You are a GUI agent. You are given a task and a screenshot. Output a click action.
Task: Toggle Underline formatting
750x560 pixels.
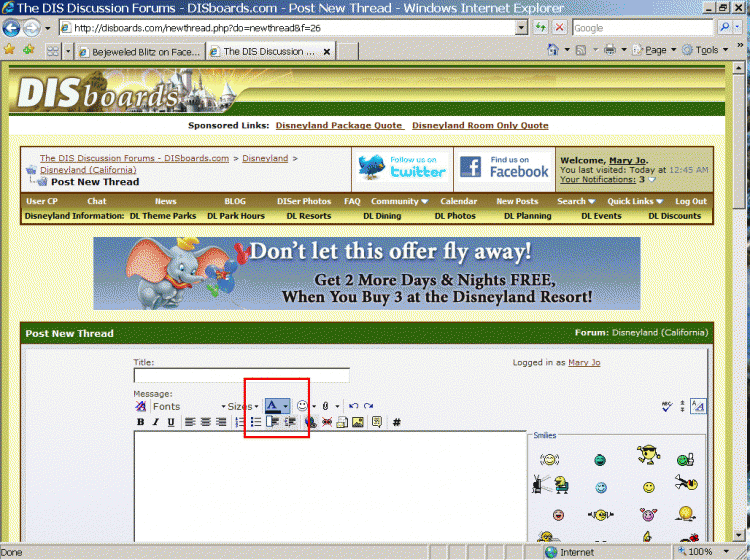click(x=171, y=422)
